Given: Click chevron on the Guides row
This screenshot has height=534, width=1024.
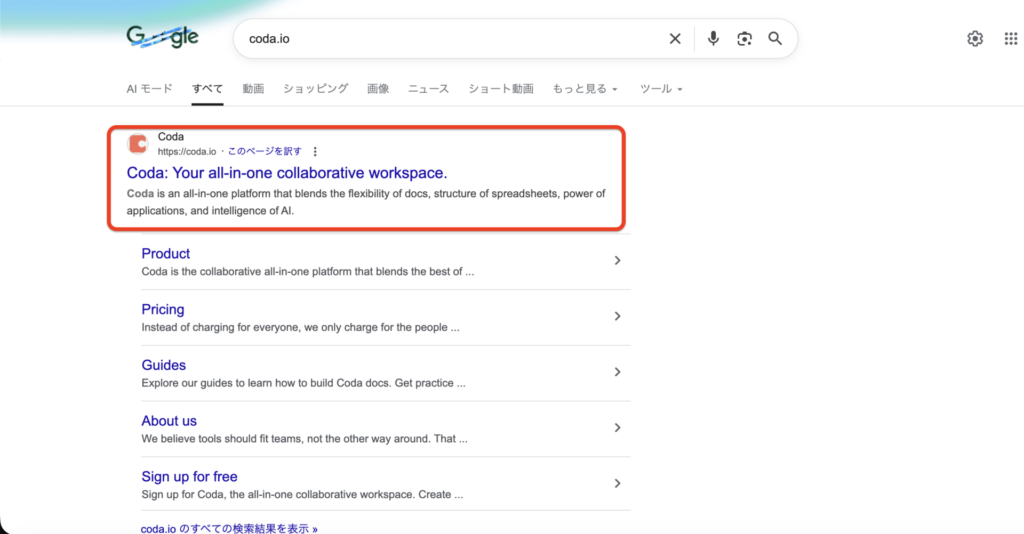Looking at the screenshot, I should point(617,372).
